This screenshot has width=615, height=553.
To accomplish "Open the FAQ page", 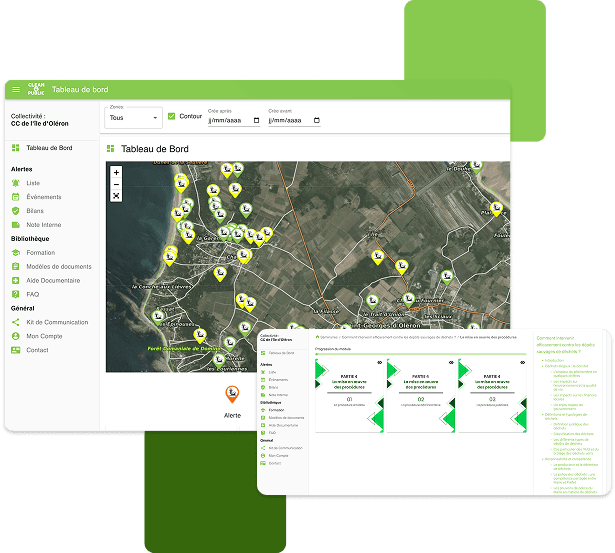I will click(x=34, y=295).
